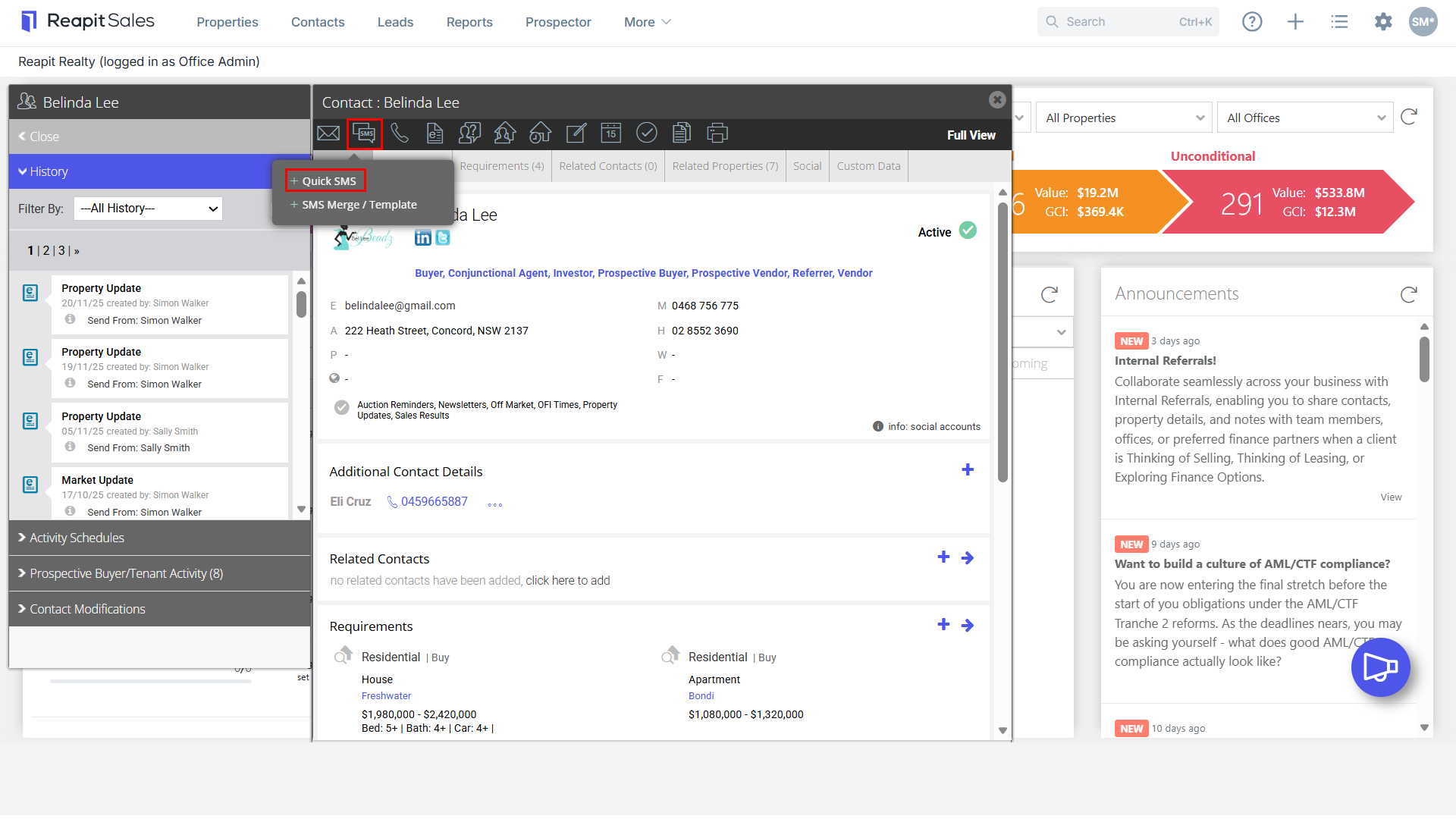This screenshot has height=819, width=1456.
Task: Click the 0459665887 phone link
Action: 435,501
